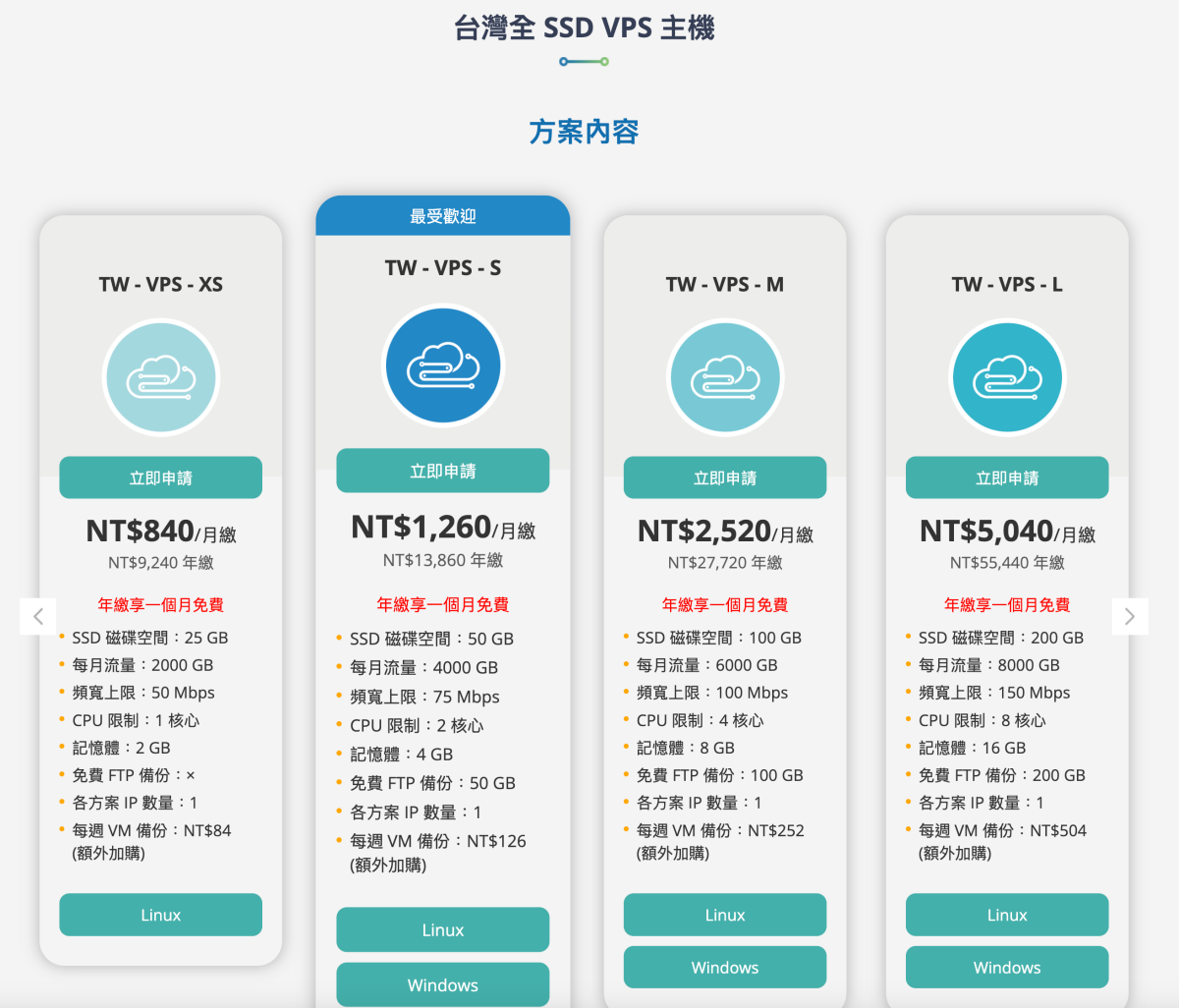Viewport: 1179px width, 1008px height.
Task: Click the NT$1,260 monthly price text
Action: click(x=421, y=528)
